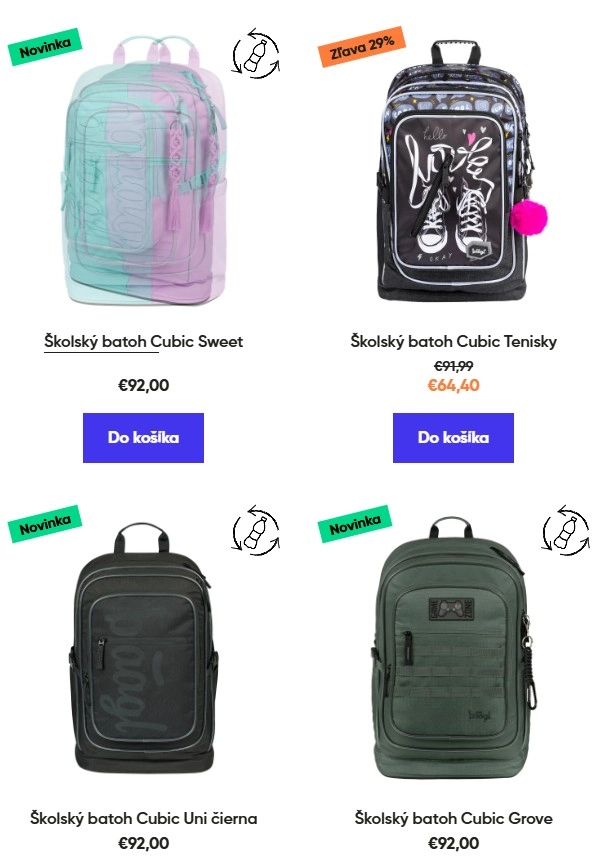Click the Novinka badge on Cubic Grove backpack

355,524
